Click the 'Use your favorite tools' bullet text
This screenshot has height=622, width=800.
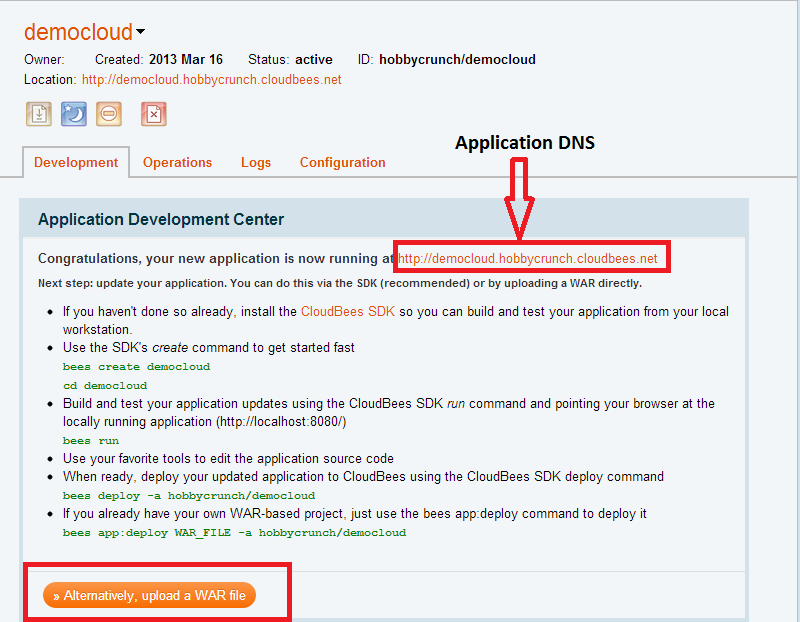pyautogui.click(x=228, y=458)
